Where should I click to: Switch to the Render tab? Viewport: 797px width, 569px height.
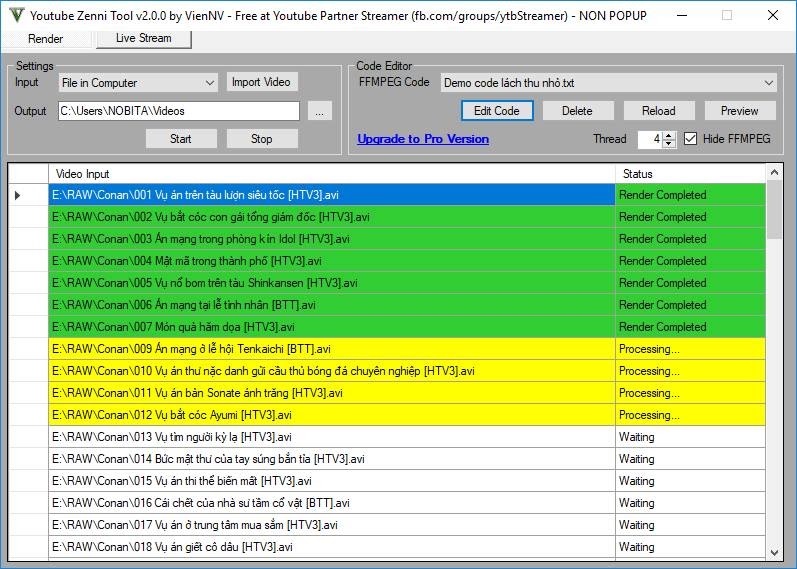[x=46, y=39]
